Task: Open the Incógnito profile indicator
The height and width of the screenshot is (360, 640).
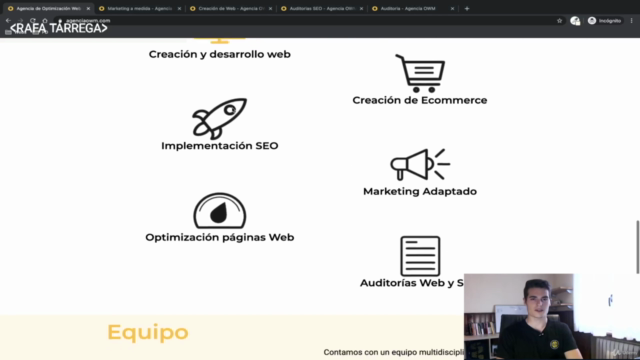Action: tap(604, 21)
